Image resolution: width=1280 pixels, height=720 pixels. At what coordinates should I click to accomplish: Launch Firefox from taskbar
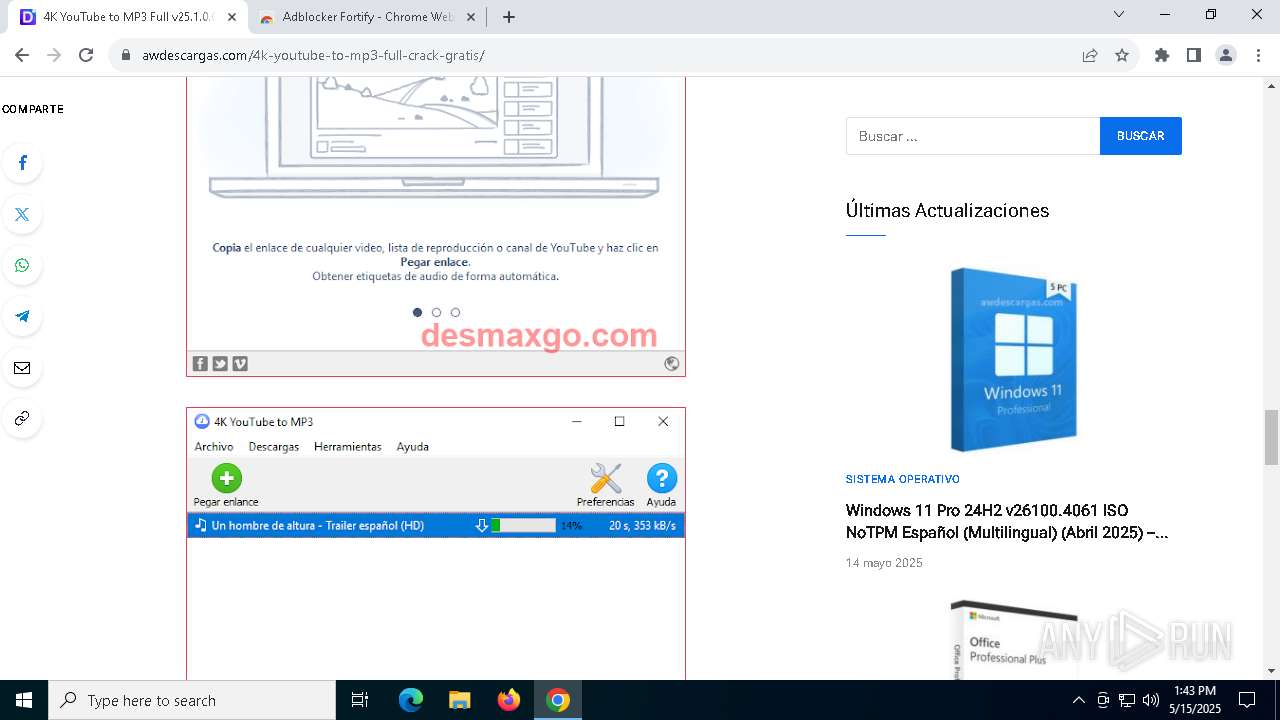coord(509,700)
